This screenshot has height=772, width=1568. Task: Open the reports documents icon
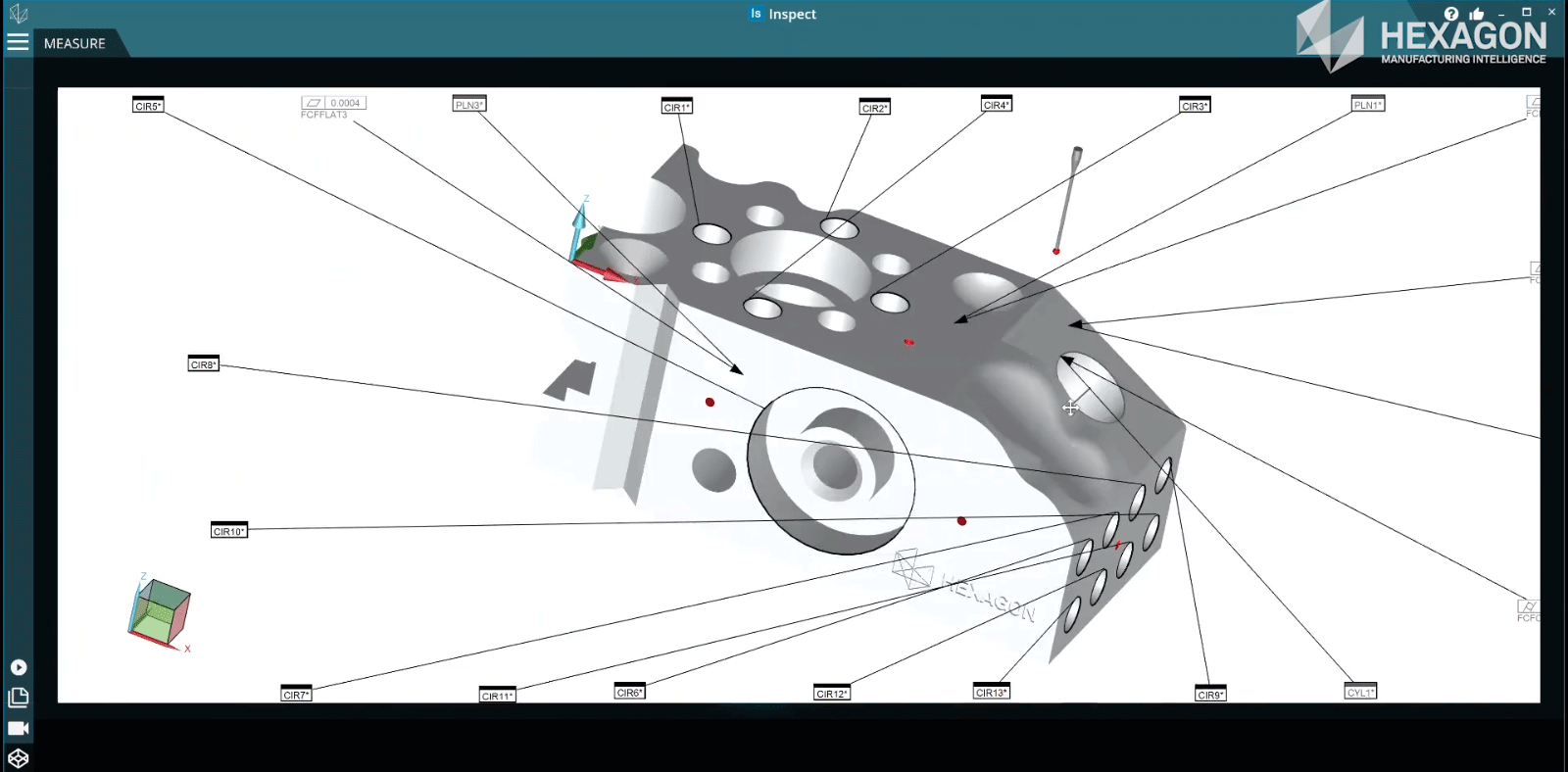19,698
